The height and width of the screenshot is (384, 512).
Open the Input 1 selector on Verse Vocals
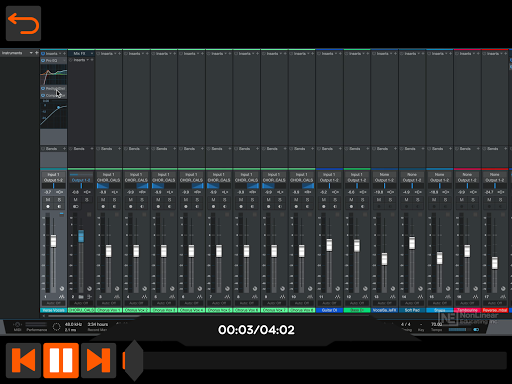[x=53, y=174]
